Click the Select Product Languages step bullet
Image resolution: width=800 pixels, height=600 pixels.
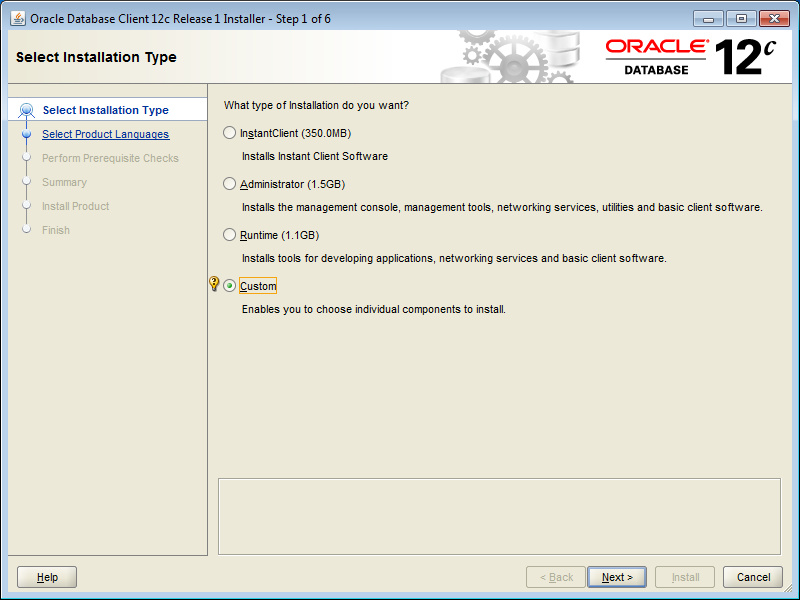pyautogui.click(x=27, y=134)
